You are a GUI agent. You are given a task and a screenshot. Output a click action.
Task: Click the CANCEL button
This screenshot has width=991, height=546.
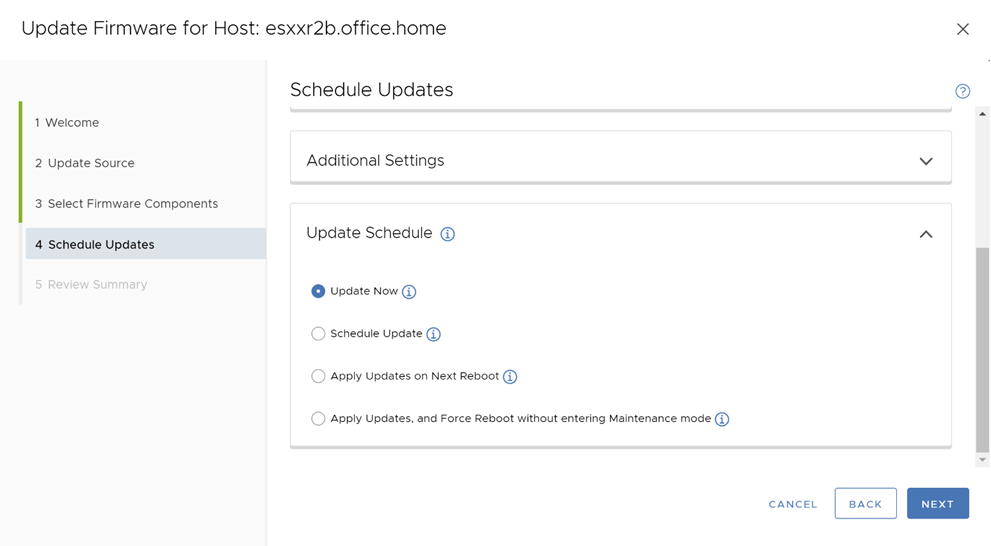coord(793,504)
